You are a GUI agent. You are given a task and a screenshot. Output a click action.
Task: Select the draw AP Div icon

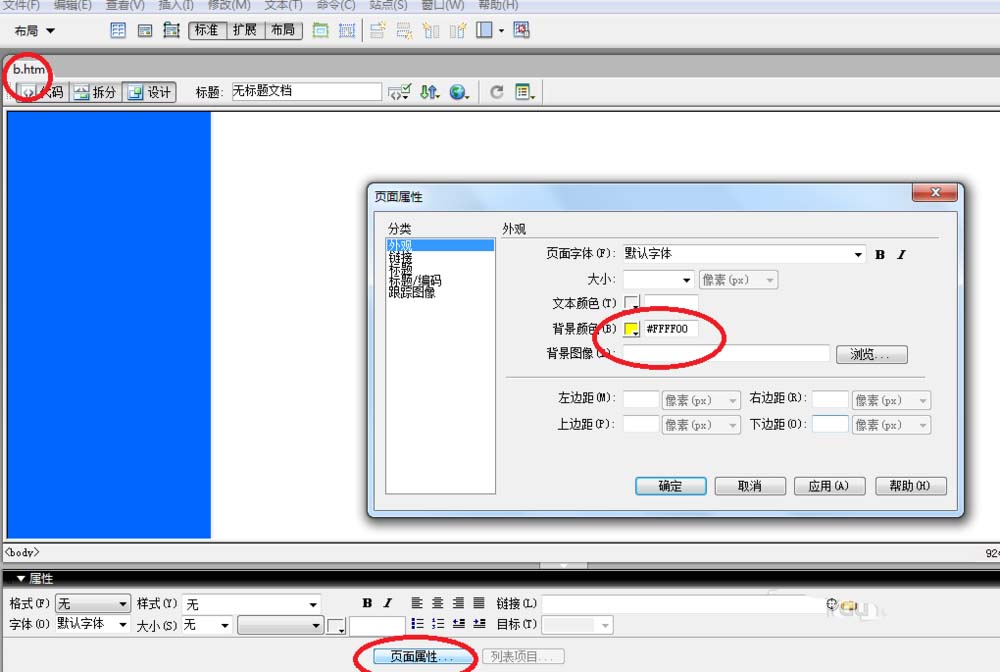tap(171, 30)
